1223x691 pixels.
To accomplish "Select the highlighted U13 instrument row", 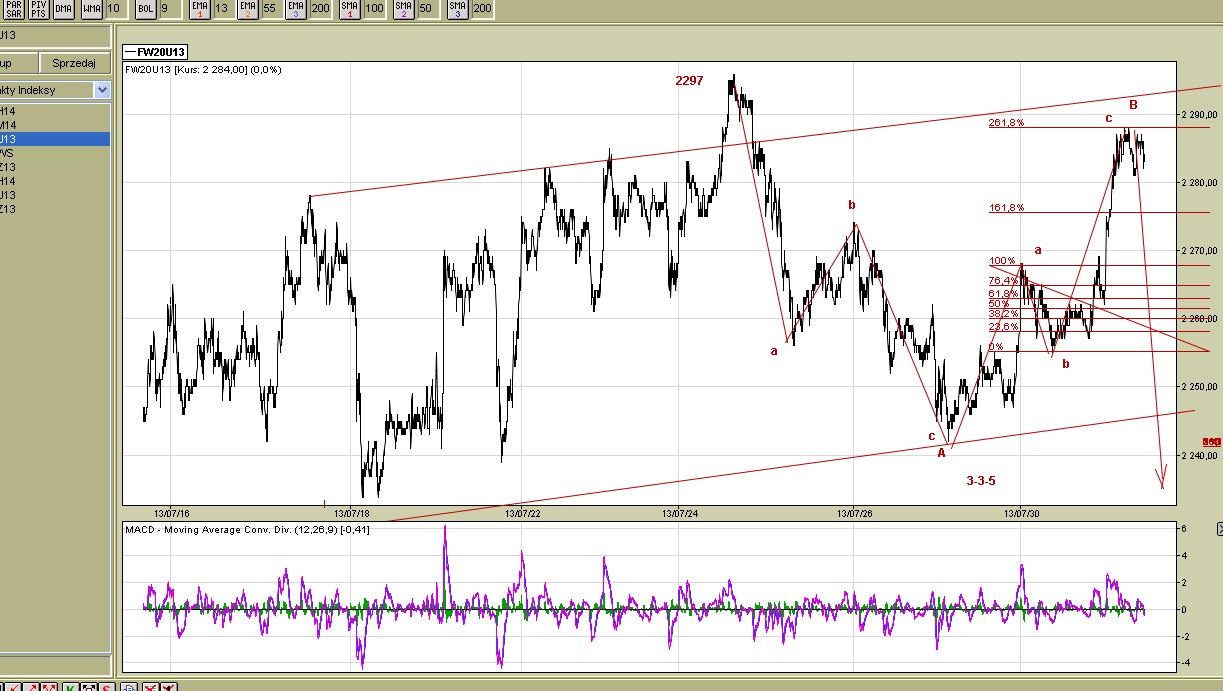I will click(x=54, y=139).
